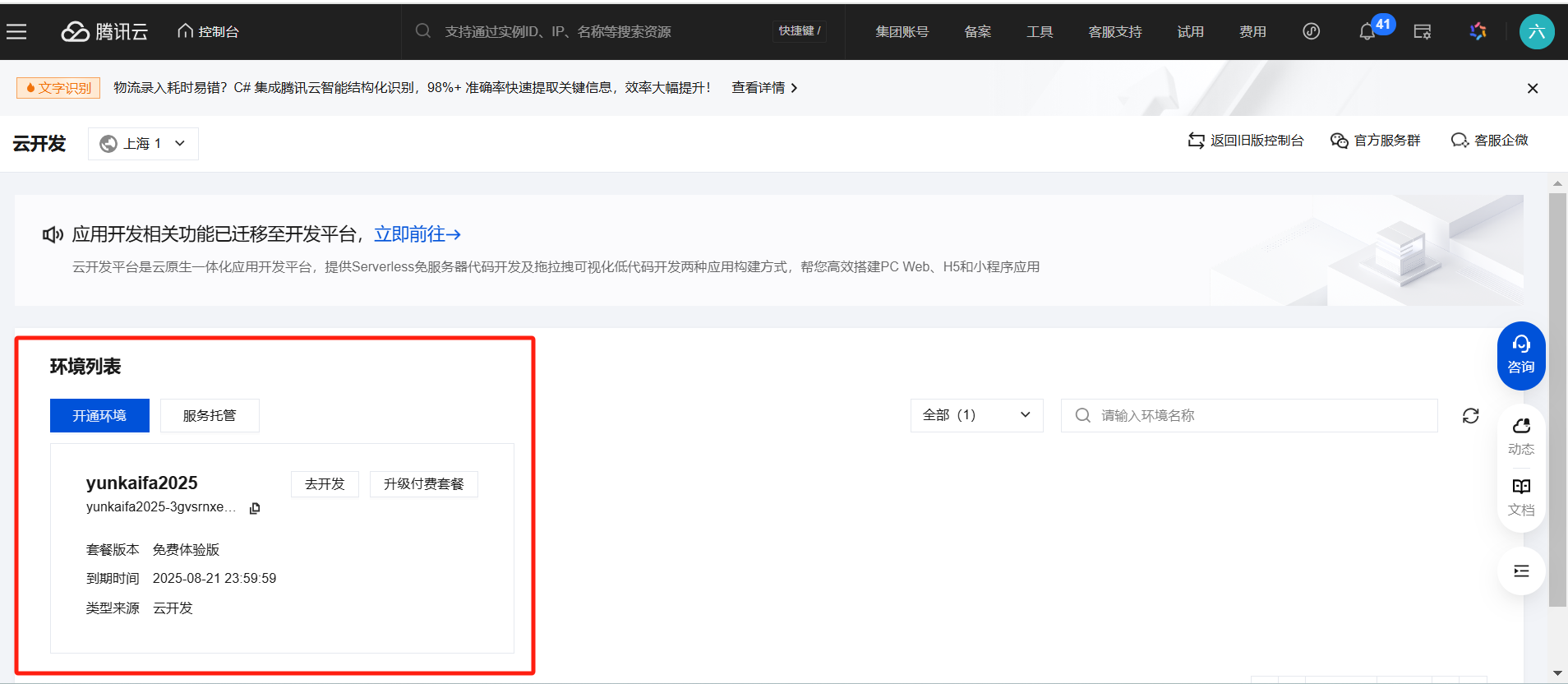Image resolution: width=1568 pixels, height=684 pixels.
Task: Click the 云开发 source type value
Action: [x=173, y=608]
